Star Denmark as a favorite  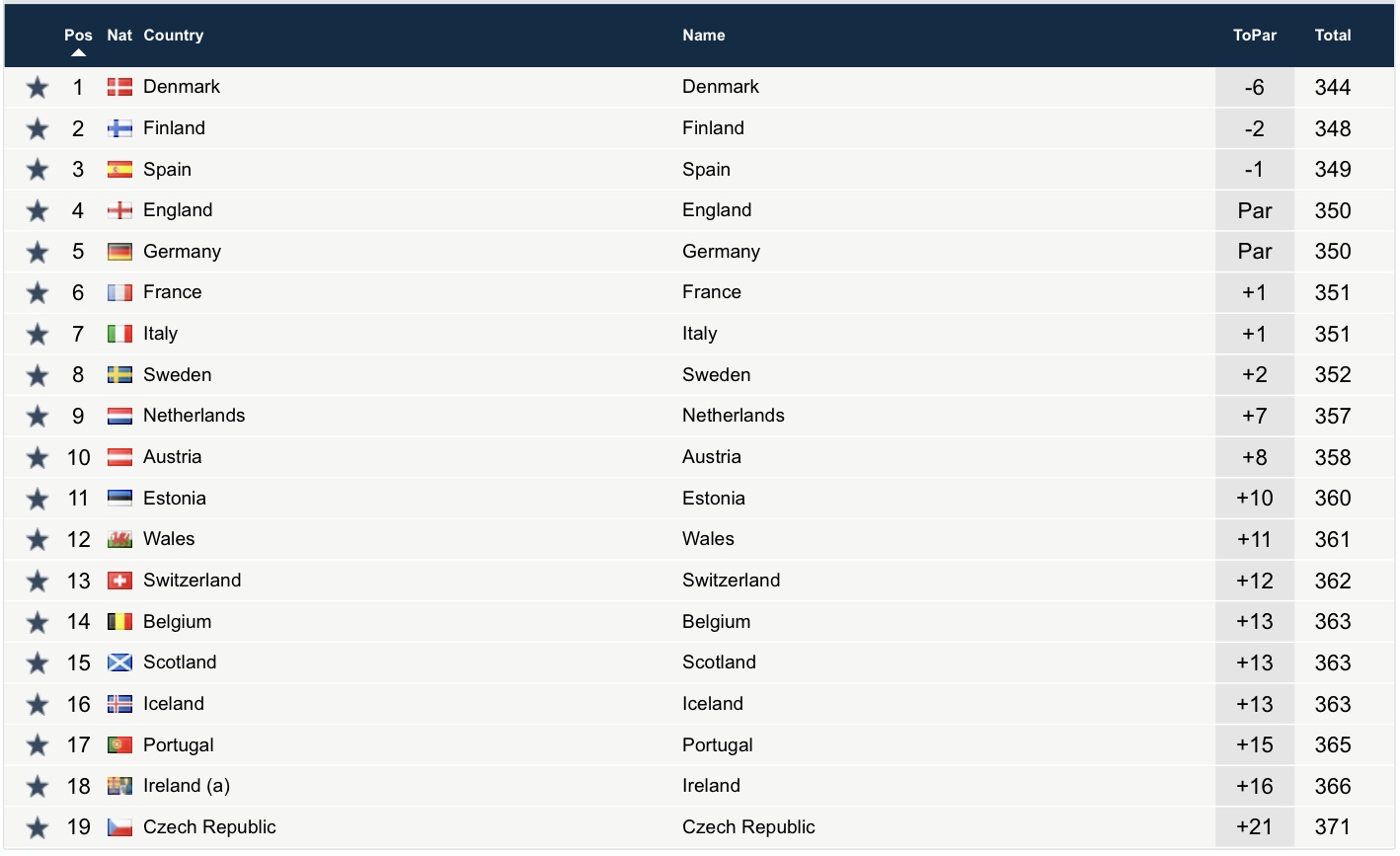point(38,88)
